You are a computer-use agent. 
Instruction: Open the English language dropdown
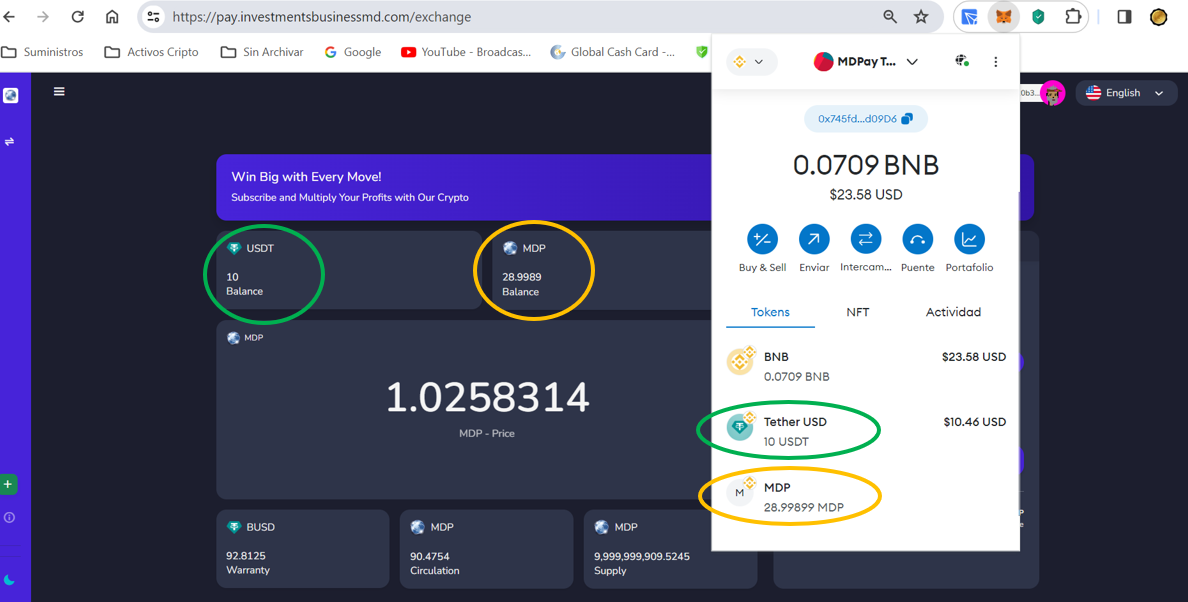click(x=1126, y=93)
